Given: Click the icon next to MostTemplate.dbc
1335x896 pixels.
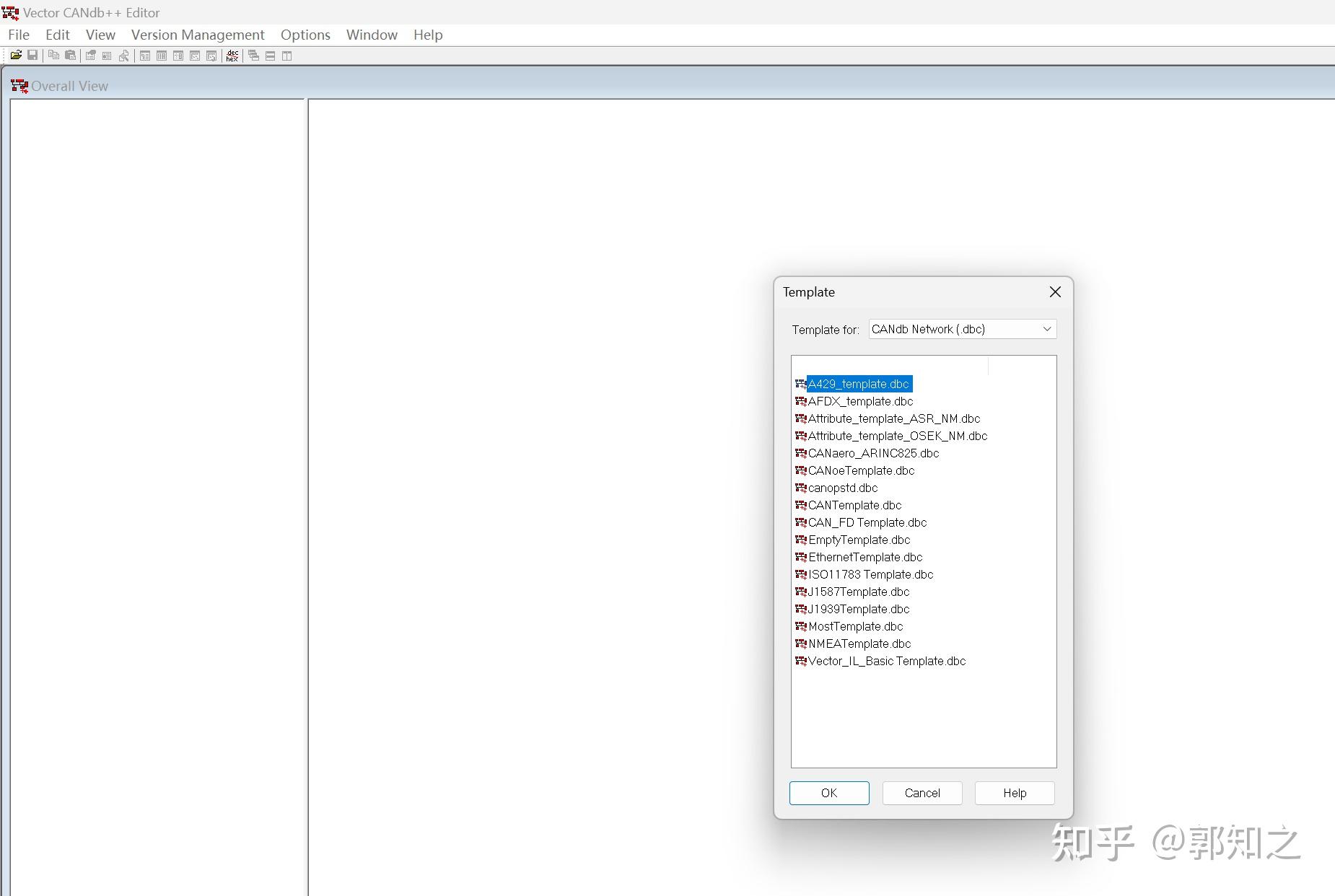Looking at the screenshot, I should pos(800,626).
